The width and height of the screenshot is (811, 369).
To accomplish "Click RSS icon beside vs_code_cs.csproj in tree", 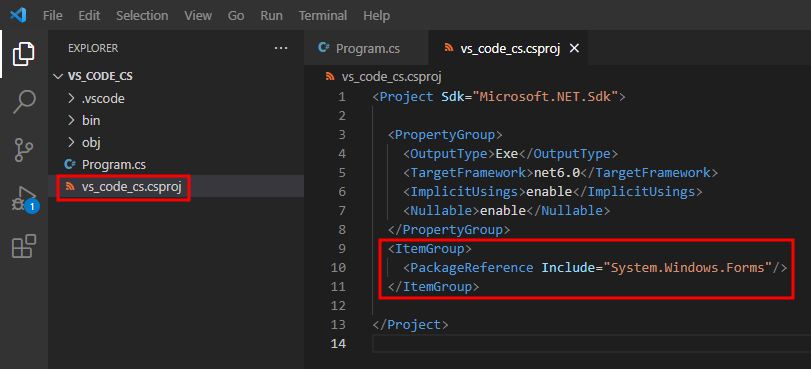I will (70, 187).
